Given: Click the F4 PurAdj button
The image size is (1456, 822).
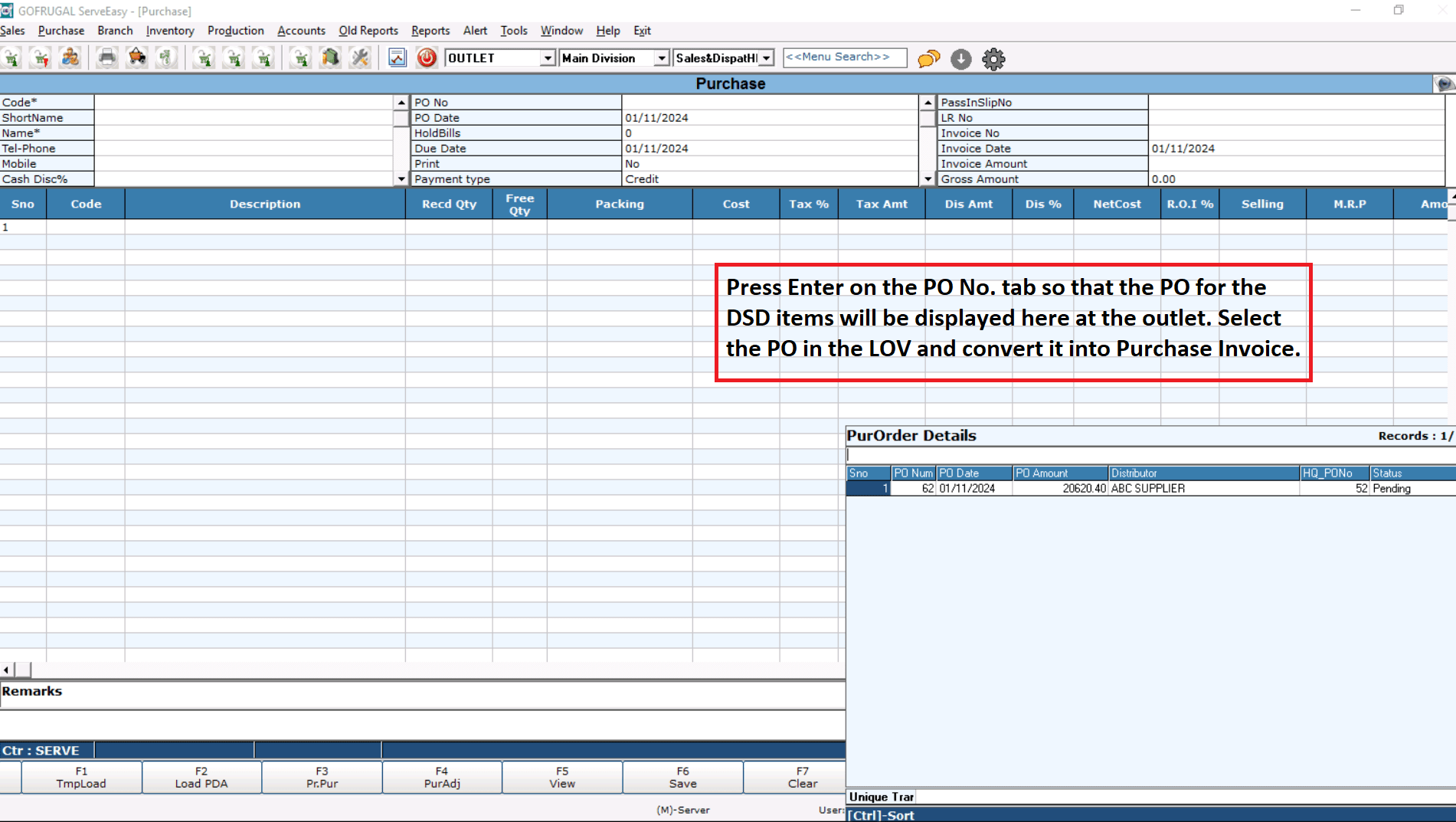Looking at the screenshot, I should [442, 778].
